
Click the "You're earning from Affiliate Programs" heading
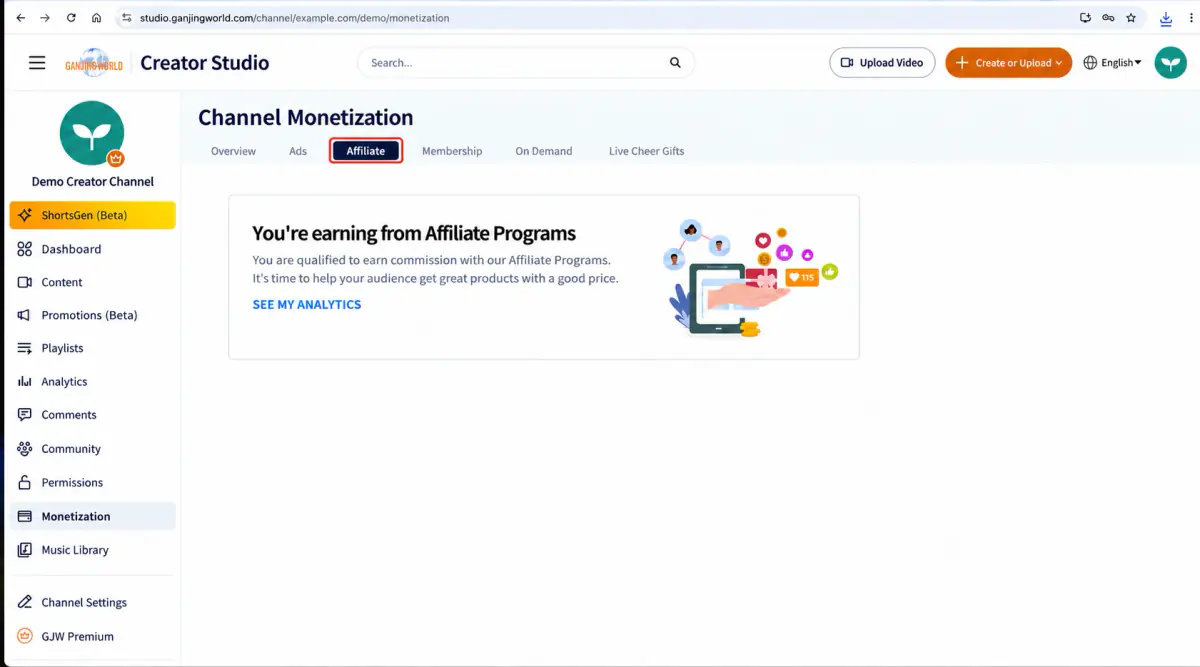tap(414, 234)
